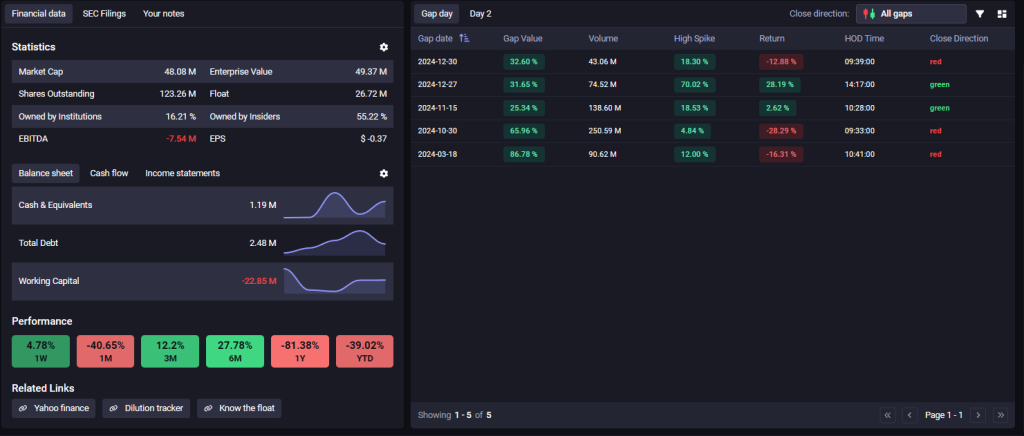Click the Volume column header
Image resolution: width=1024 pixels, height=436 pixels.
(x=603, y=39)
